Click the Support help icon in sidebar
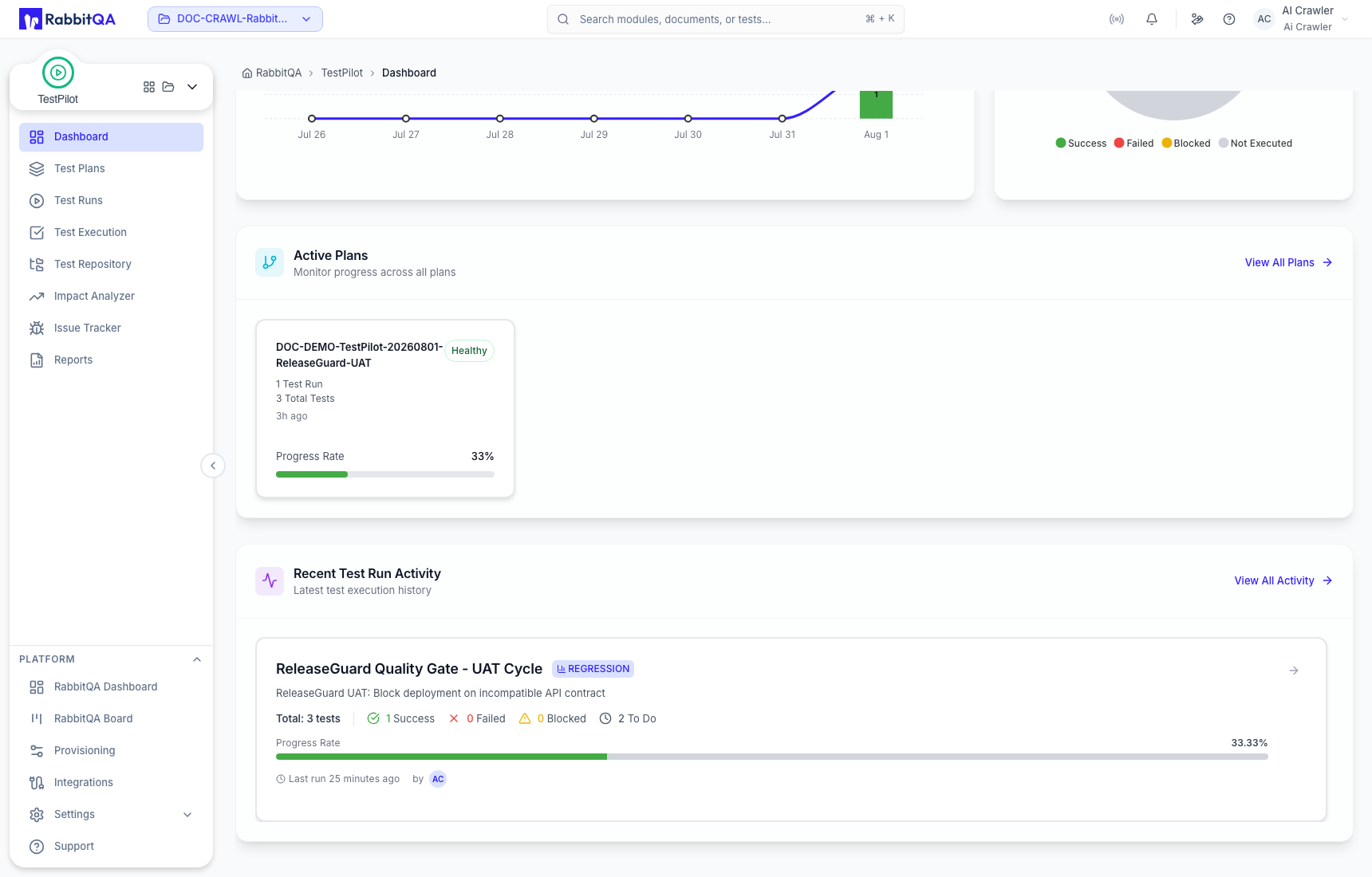The image size is (1372, 877). coord(37,846)
